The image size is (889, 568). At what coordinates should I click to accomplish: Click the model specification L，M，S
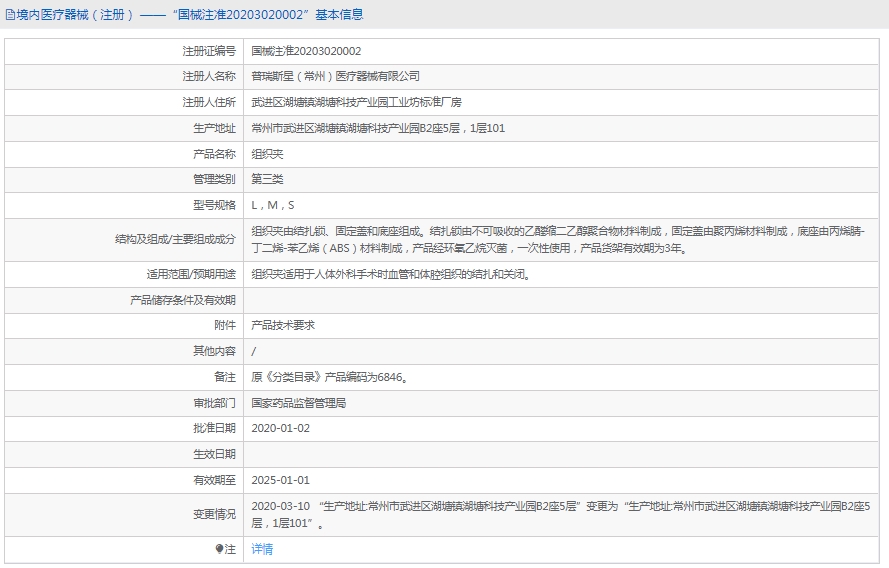click(272, 205)
